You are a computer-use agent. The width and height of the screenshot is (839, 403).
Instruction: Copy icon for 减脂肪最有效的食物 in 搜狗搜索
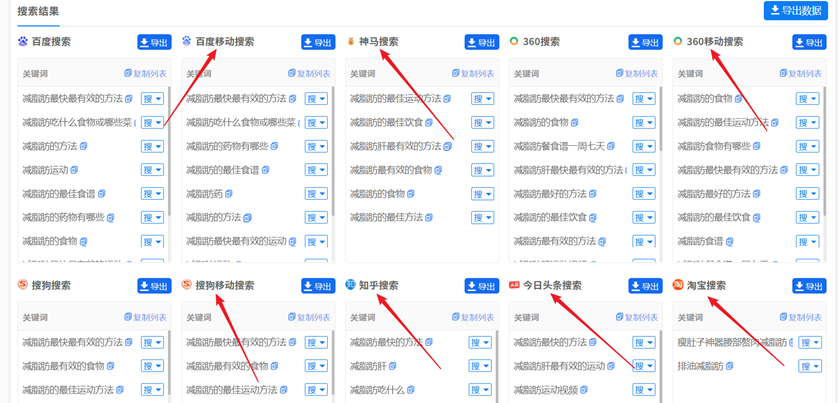click(111, 366)
